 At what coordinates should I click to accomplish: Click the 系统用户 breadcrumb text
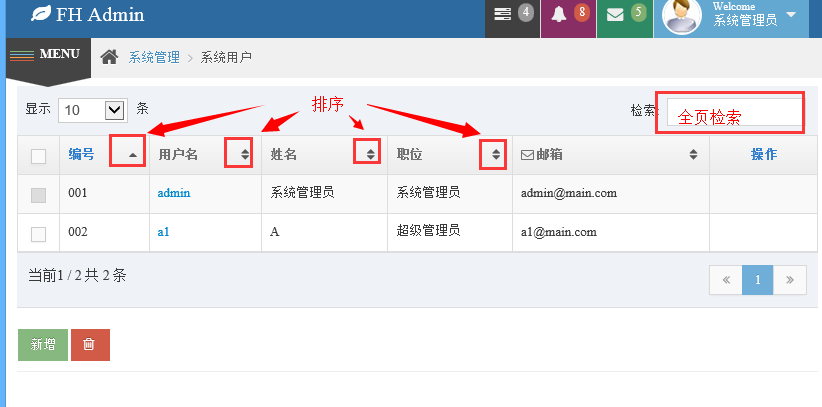pos(226,57)
